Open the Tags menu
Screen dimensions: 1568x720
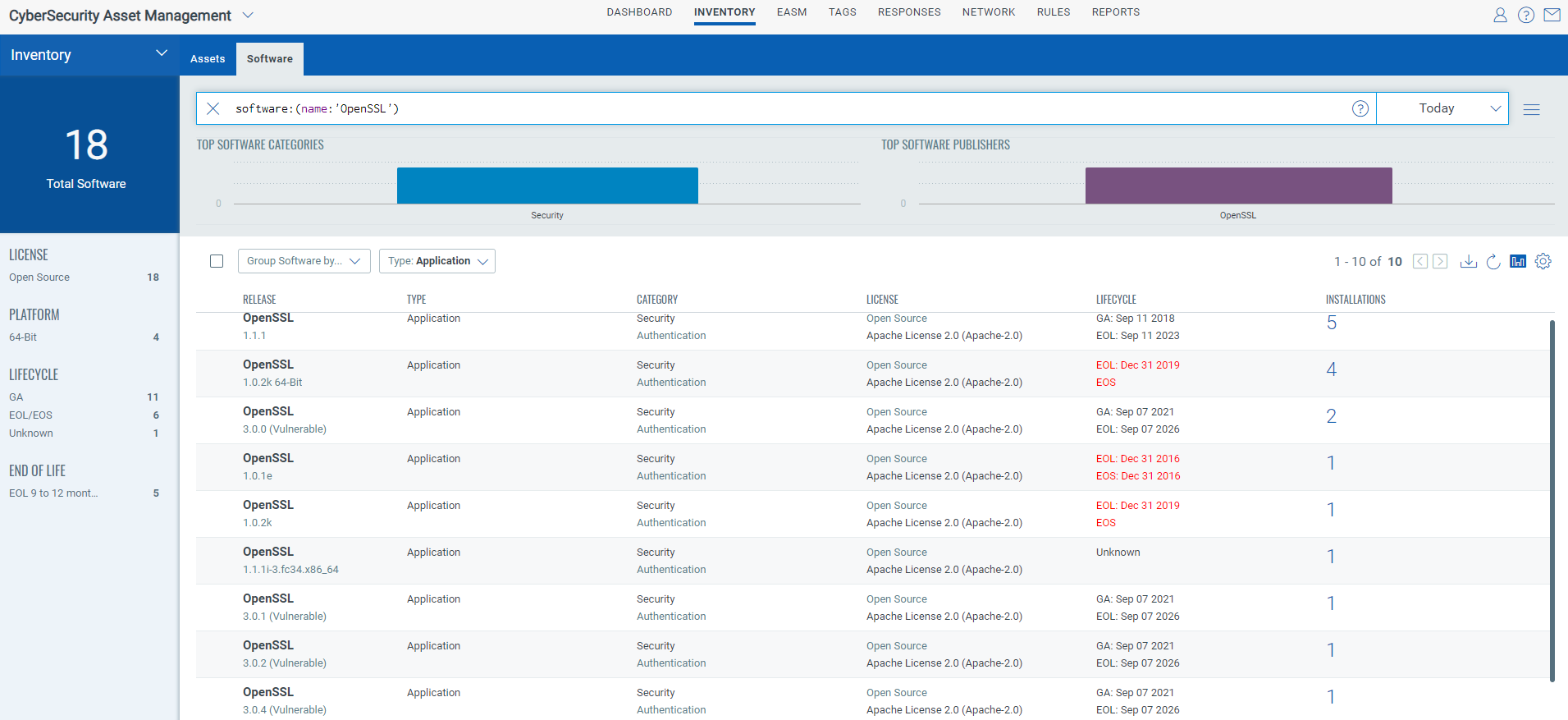[842, 12]
